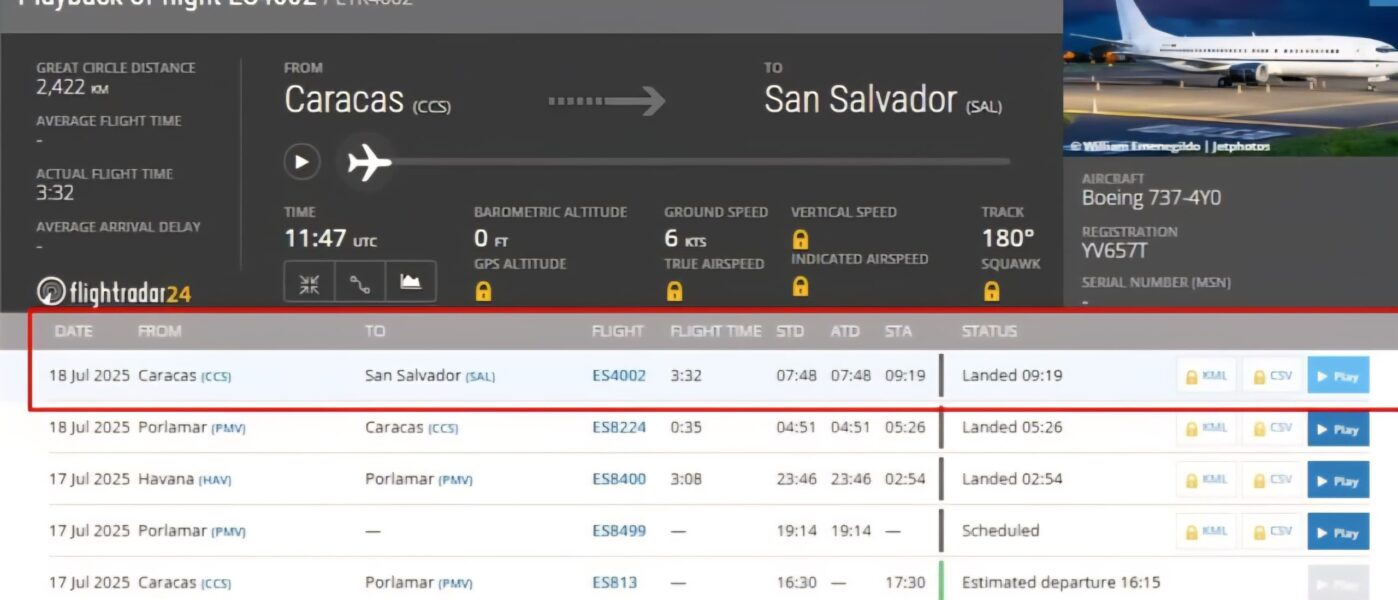1398x600 pixels.
Task: Open the Boeing 737 aircraft photo
Action: pos(1229,75)
